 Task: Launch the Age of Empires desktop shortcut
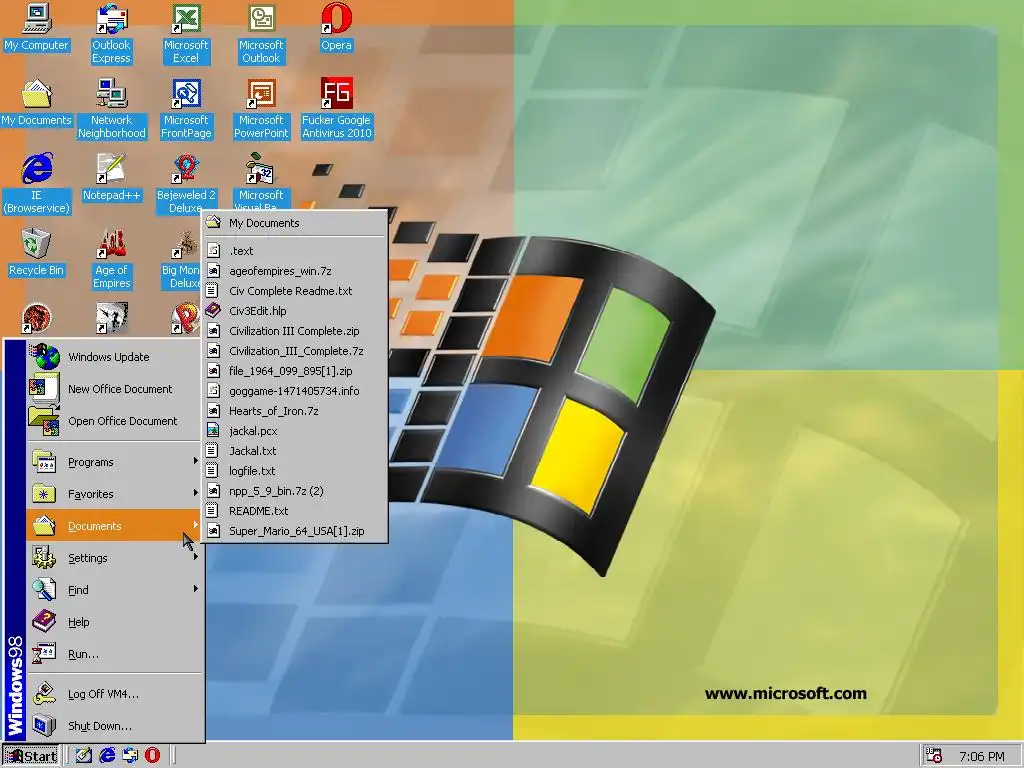pos(111,258)
